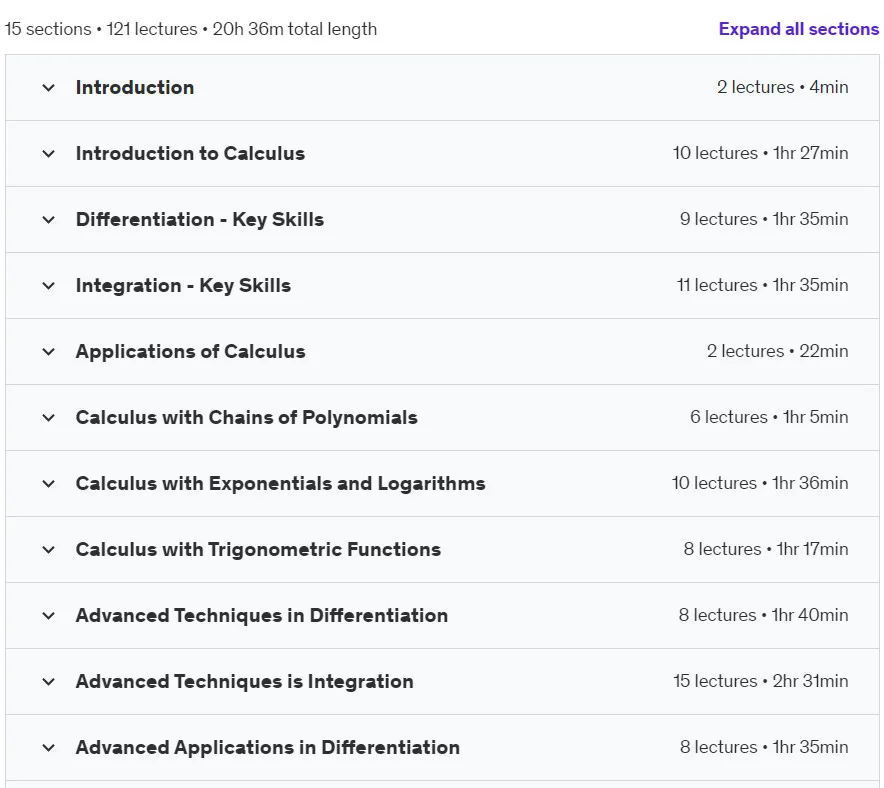
Task: Expand Advanced Techniques is Integration chevron
Action: (48, 681)
